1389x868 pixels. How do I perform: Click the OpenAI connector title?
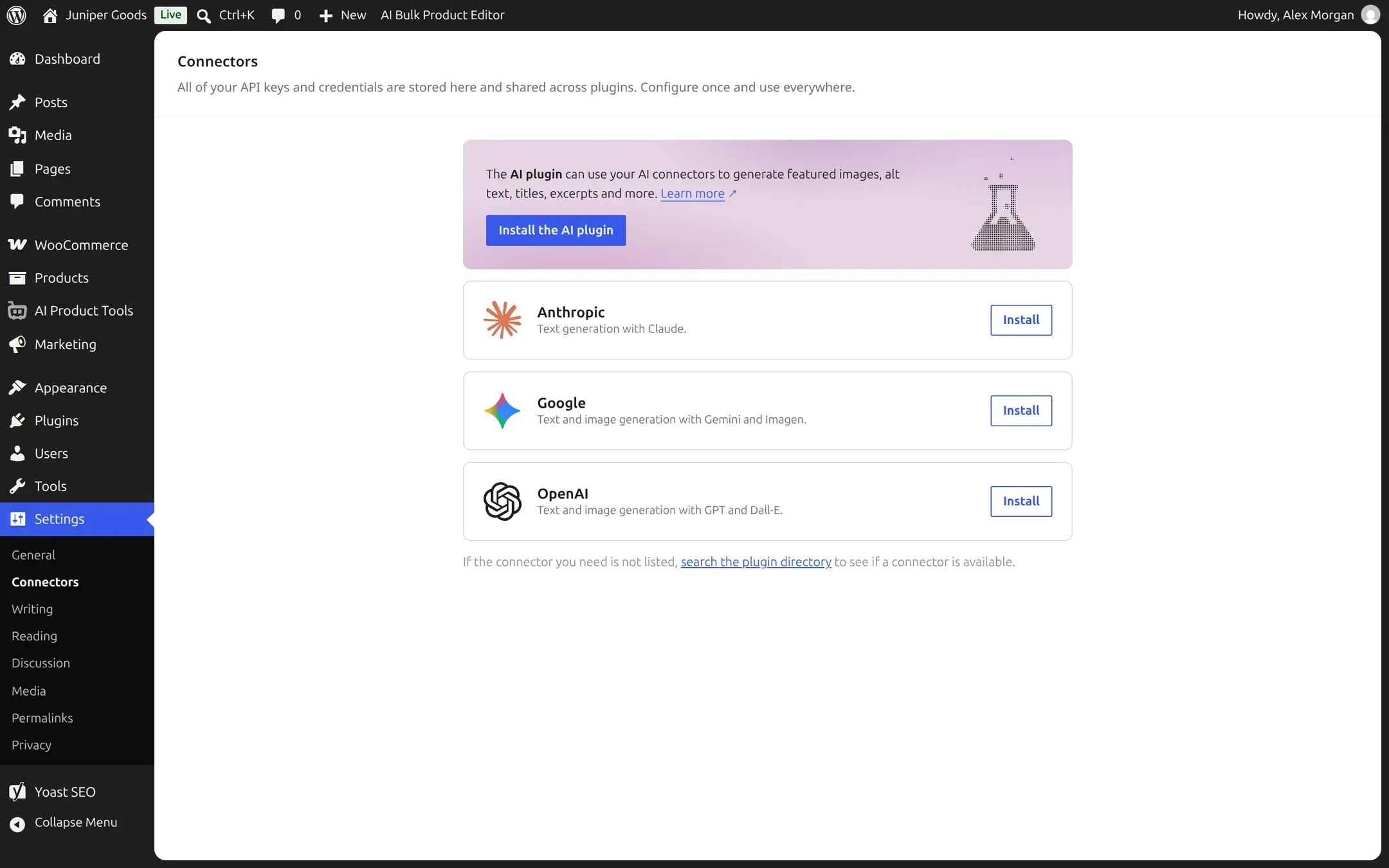click(563, 493)
